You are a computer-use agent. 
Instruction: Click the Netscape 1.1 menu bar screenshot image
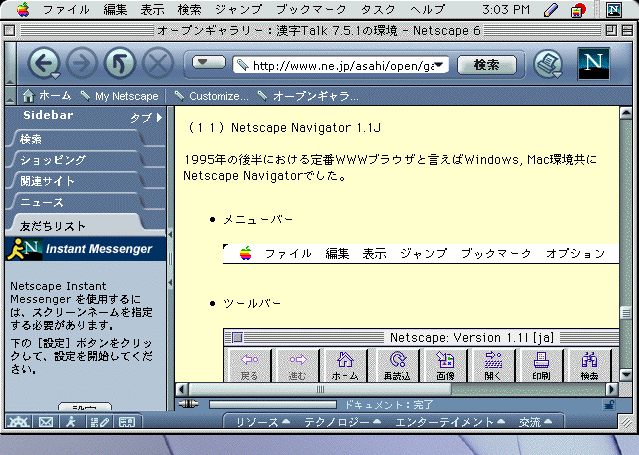click(421, 254)
